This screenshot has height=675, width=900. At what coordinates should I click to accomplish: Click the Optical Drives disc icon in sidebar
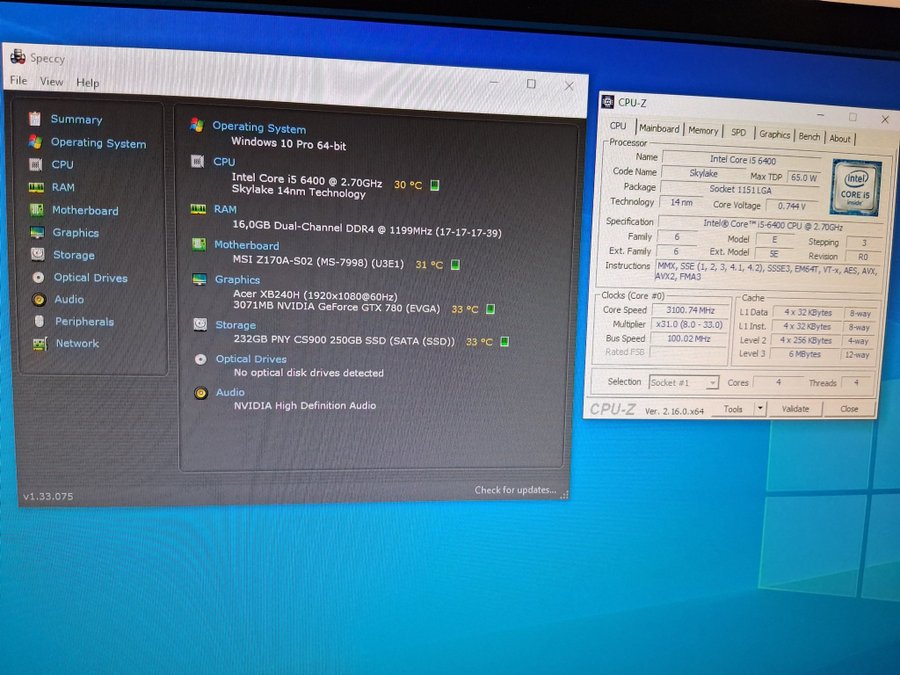(38, 277)
